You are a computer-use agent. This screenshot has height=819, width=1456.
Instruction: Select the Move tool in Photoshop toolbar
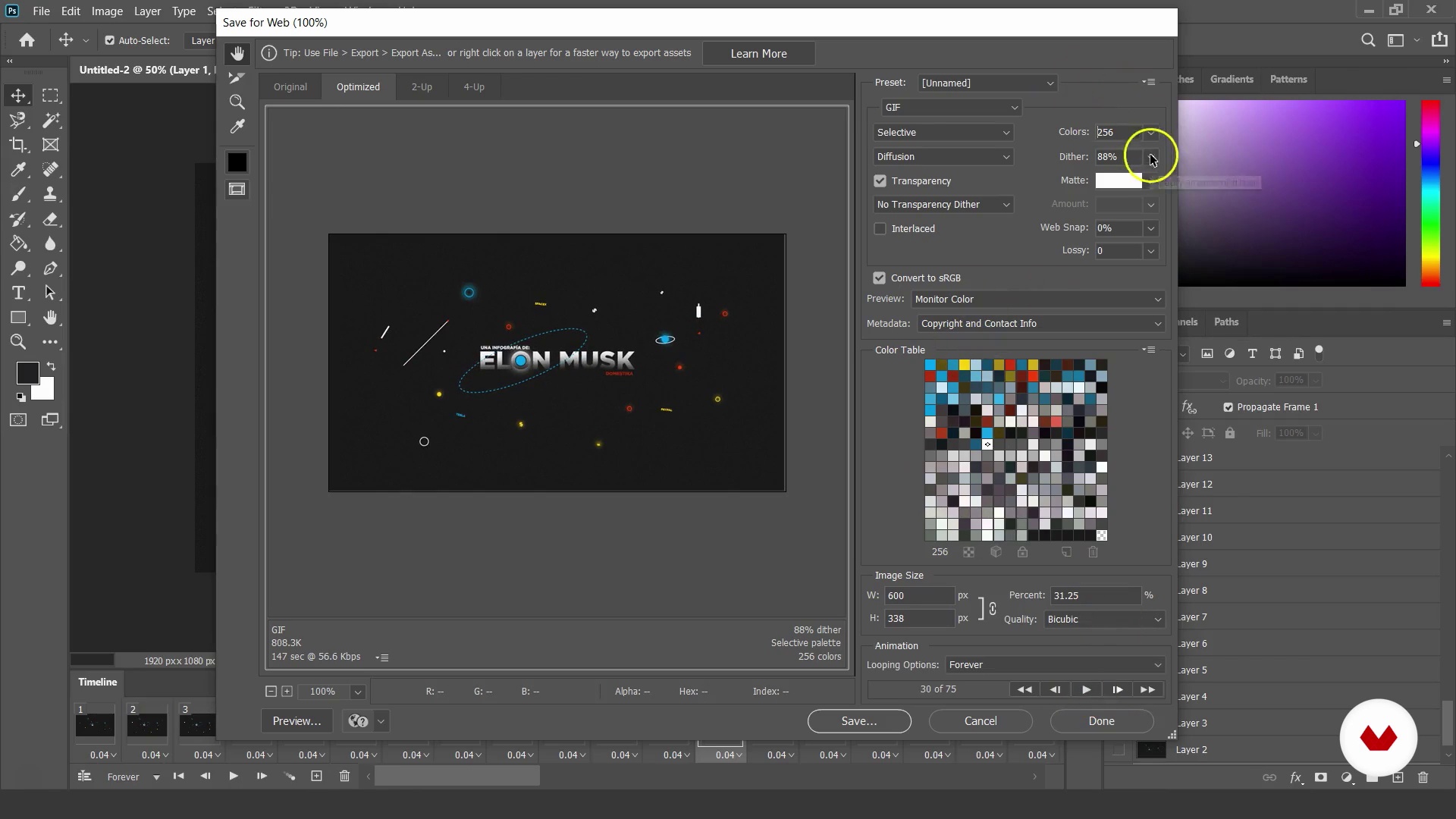[19, 96]
